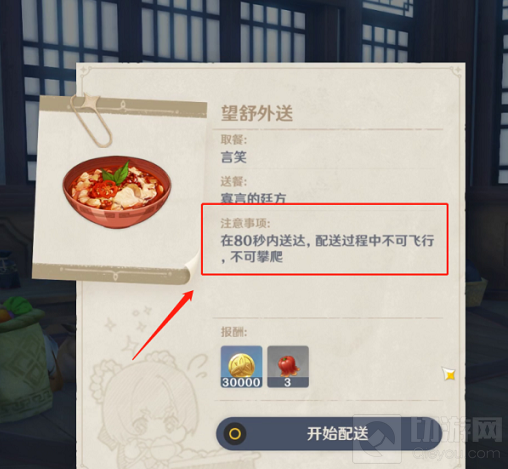
Task: Click the partially hidden delivery destination text
Action: point(253,198)
